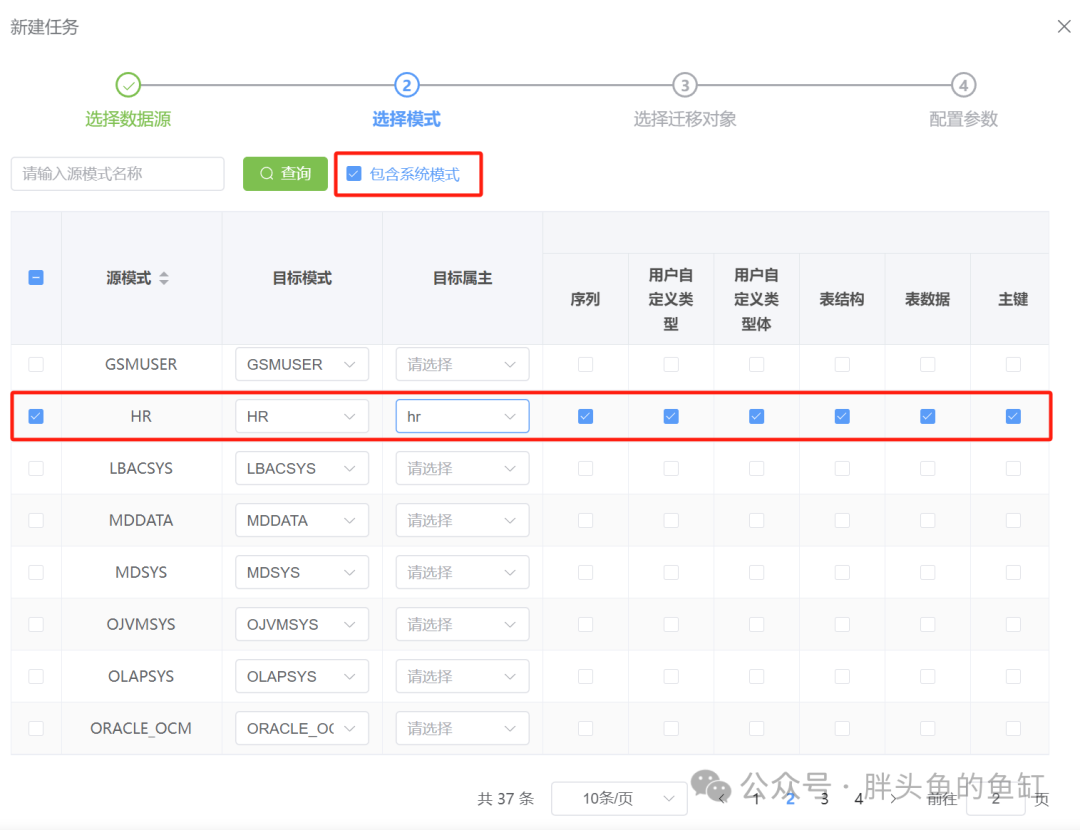Open LBACSYS 目标属主 请选择 dropdown
The height and width of the screenshot is (830, 1080).
pyautogui.click(x=462, y=468)
